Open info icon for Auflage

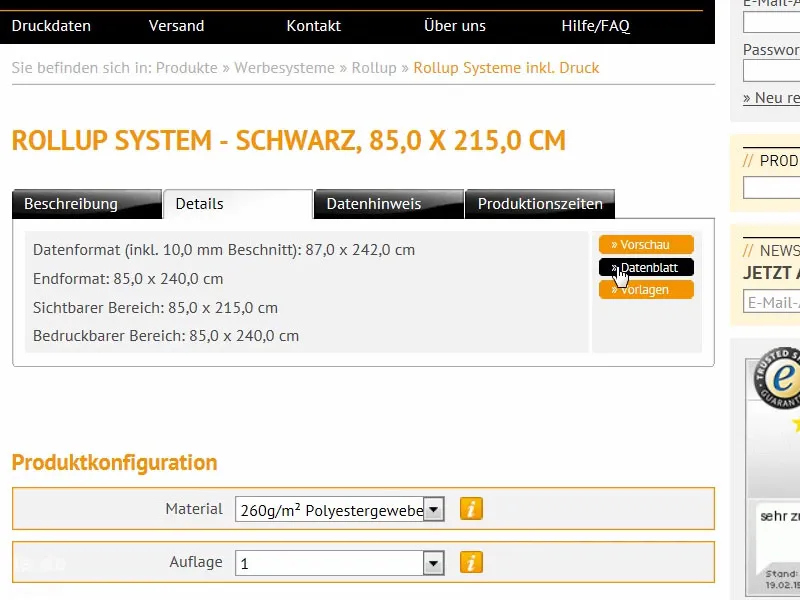point(471,562)
